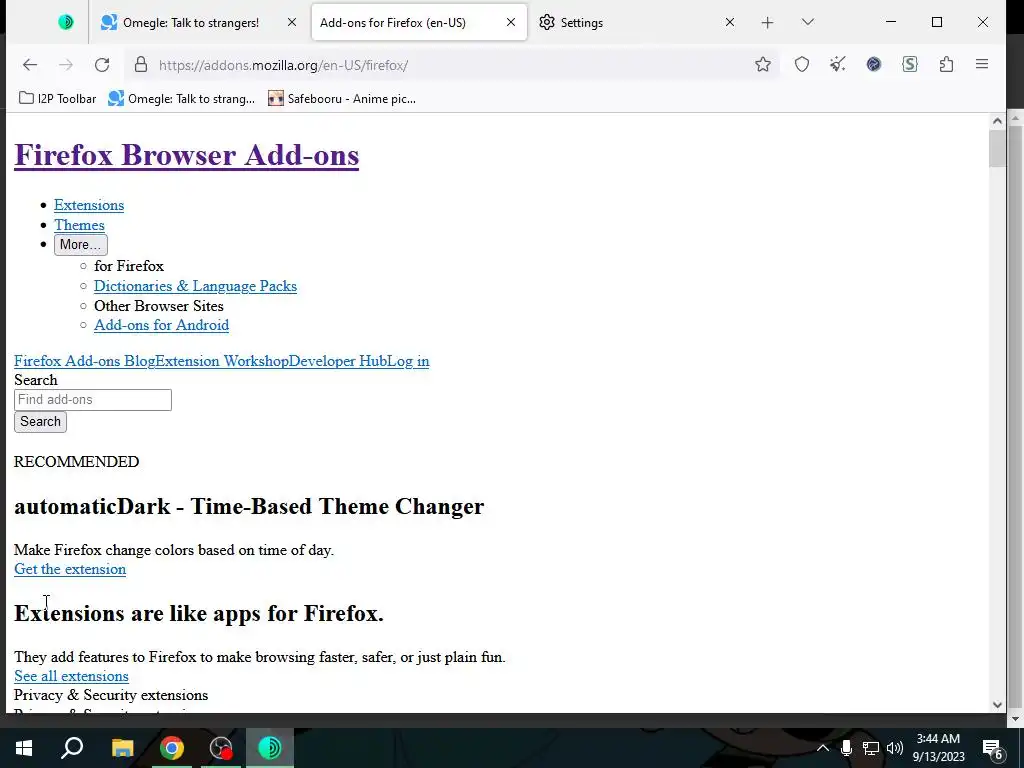Click the Privacy & Security extensions text
This screenshot has width=1024, height=768.
coord(111,695)
